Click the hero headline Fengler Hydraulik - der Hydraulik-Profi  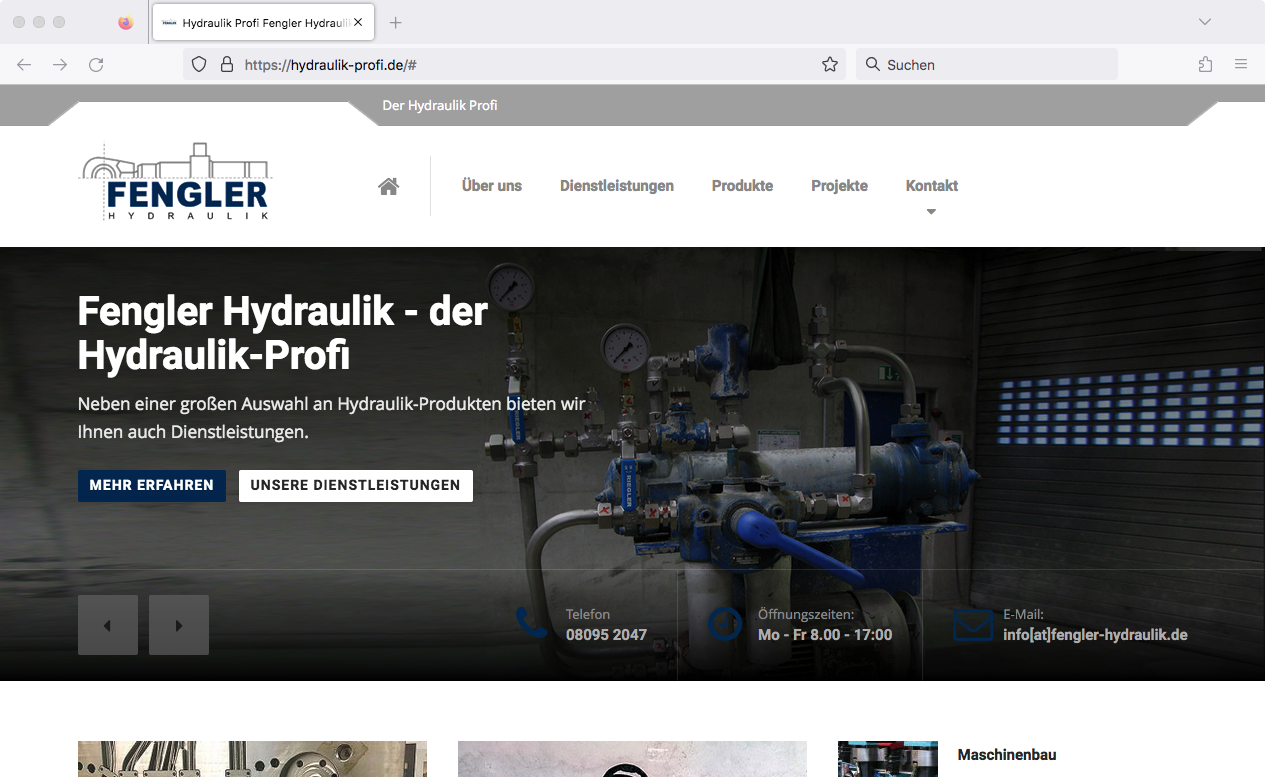point(283,333)
